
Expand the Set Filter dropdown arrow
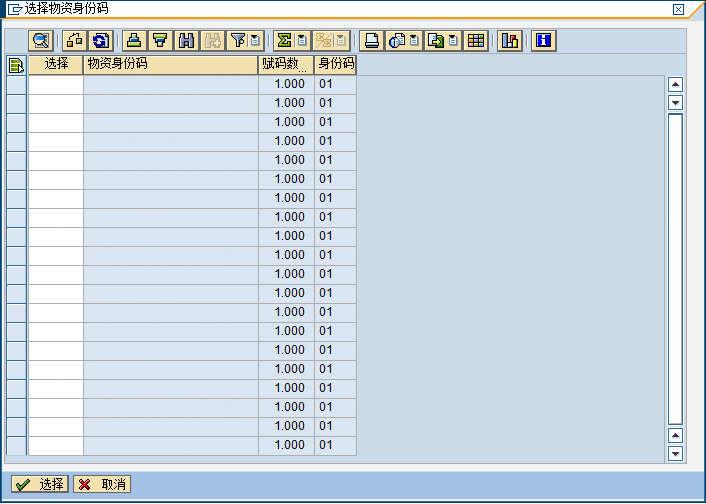[255, 41]
